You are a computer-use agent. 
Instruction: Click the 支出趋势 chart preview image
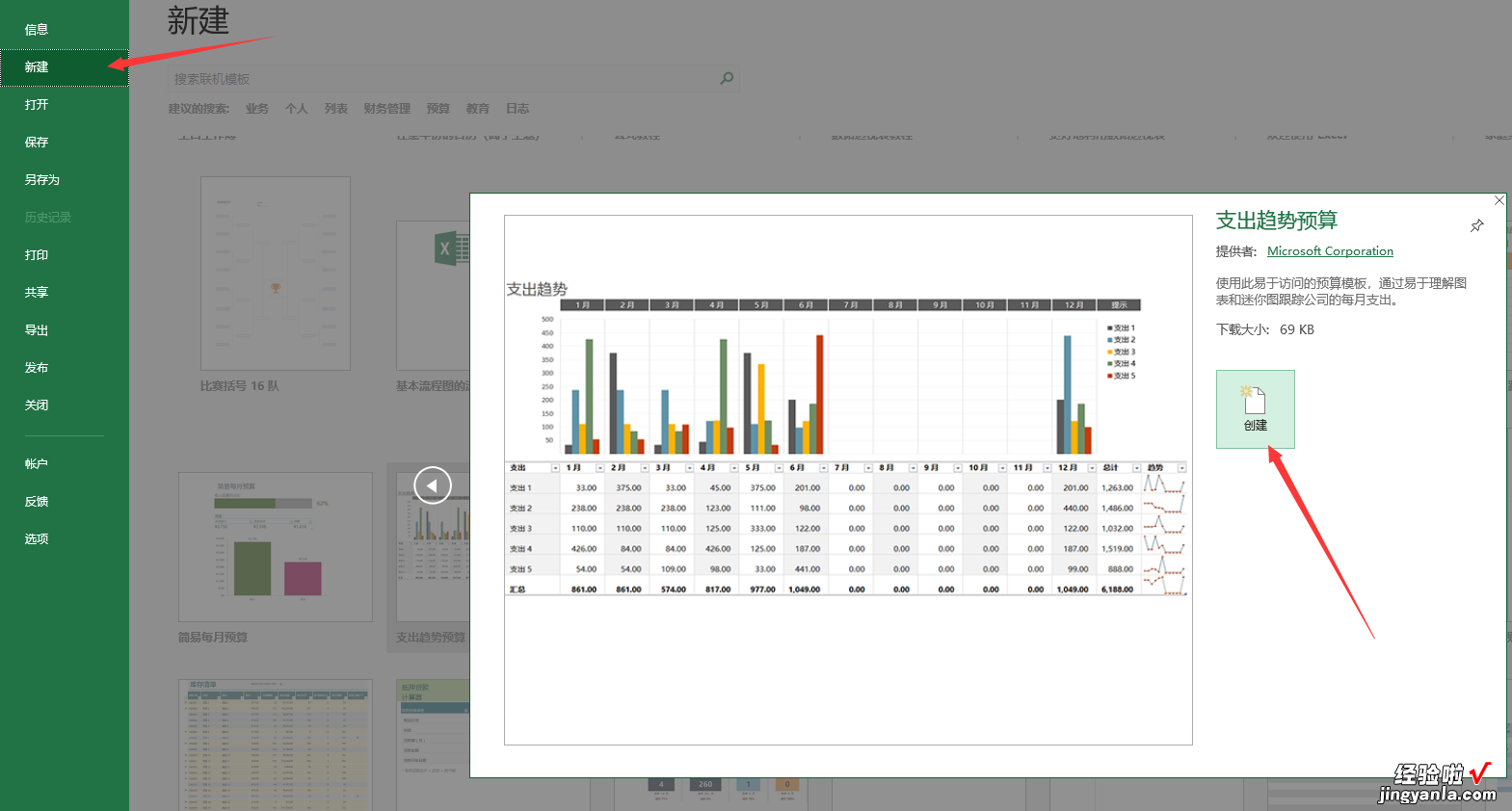848,480
